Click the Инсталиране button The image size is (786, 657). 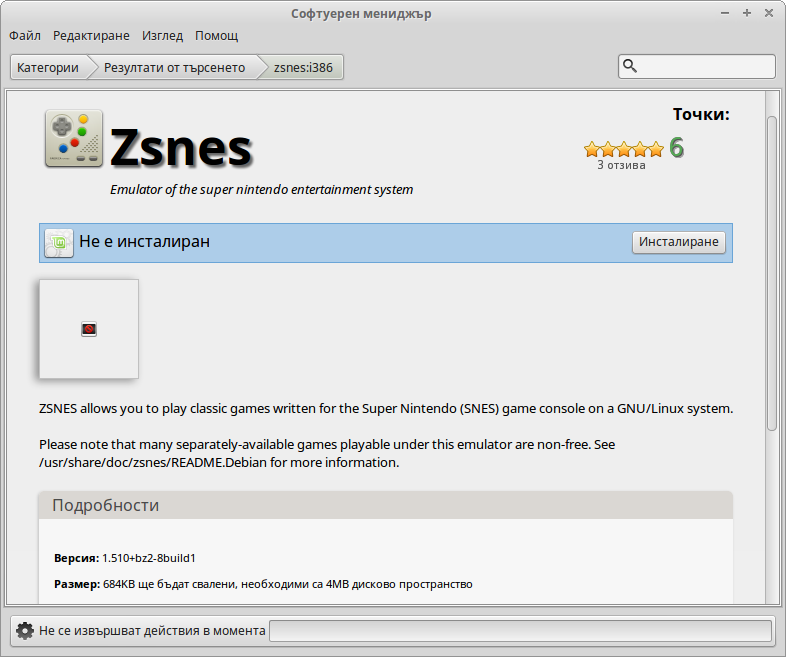pyautogui.click(x=678, y=242)
